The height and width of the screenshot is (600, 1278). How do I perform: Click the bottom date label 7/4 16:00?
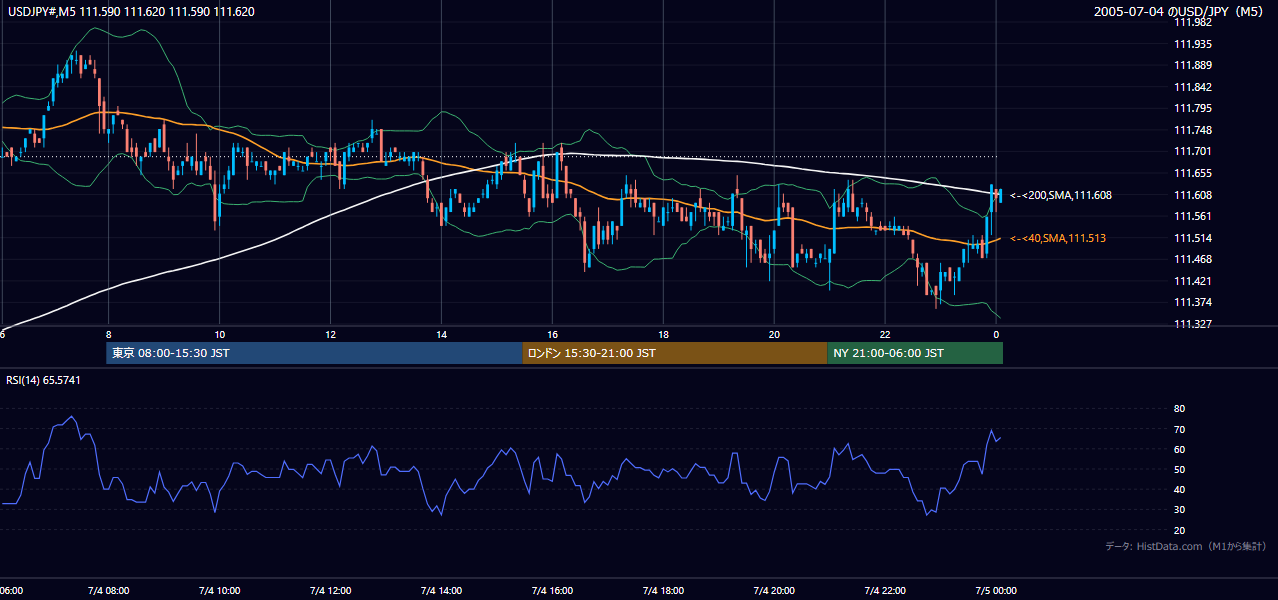[x=552, y=591]
